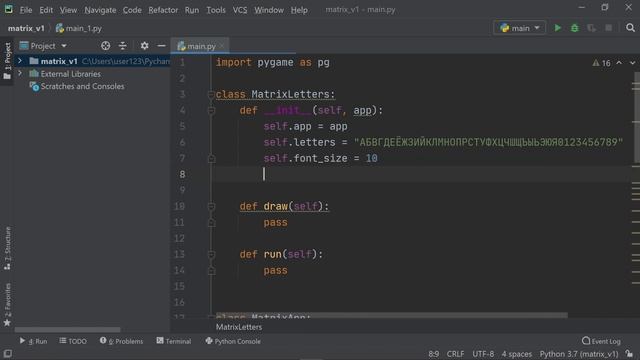
Task: Run with coverage icon in toolbar
Action: [x=591, y=28]
